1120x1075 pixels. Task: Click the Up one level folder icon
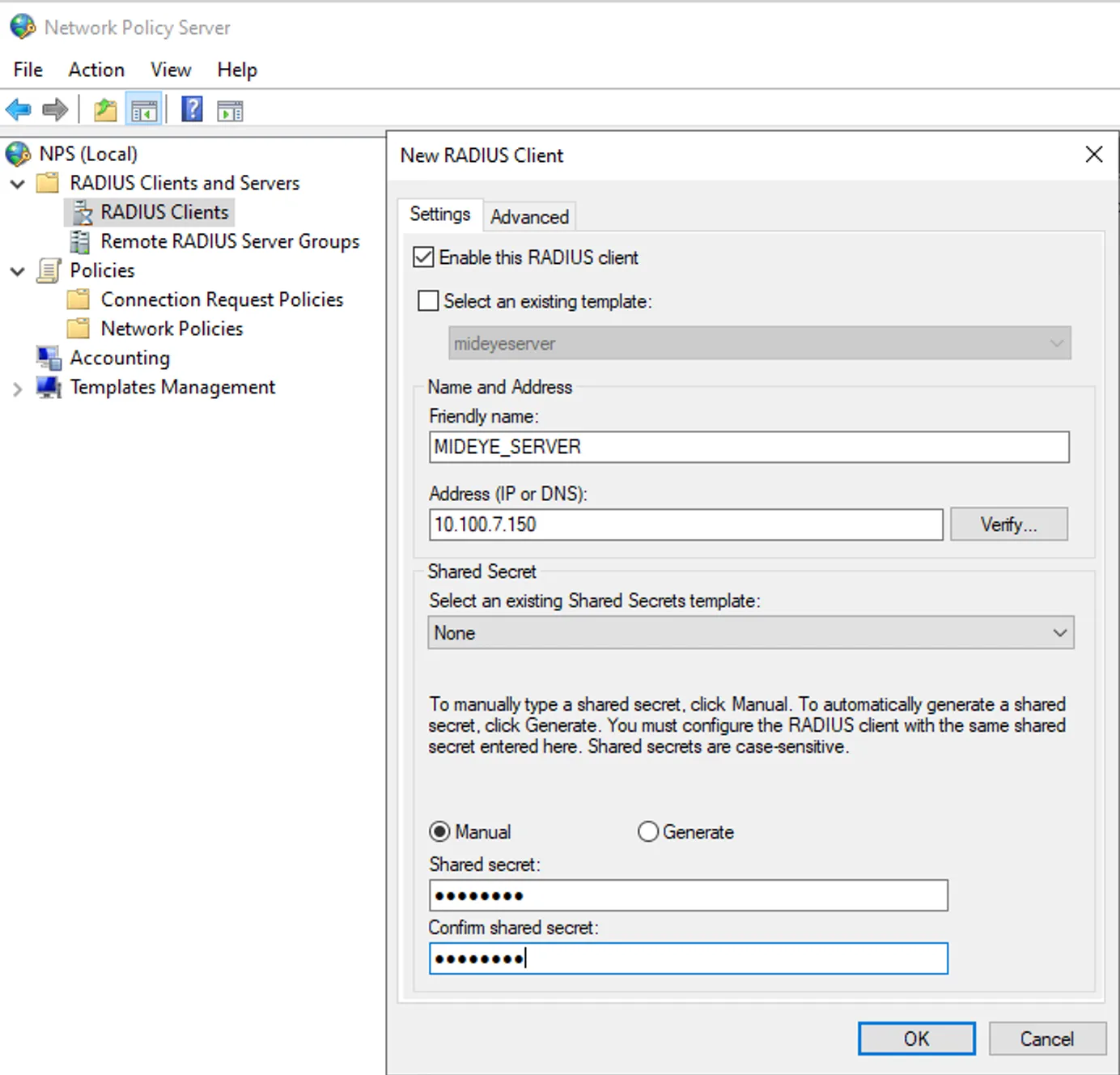click(104, 109)
